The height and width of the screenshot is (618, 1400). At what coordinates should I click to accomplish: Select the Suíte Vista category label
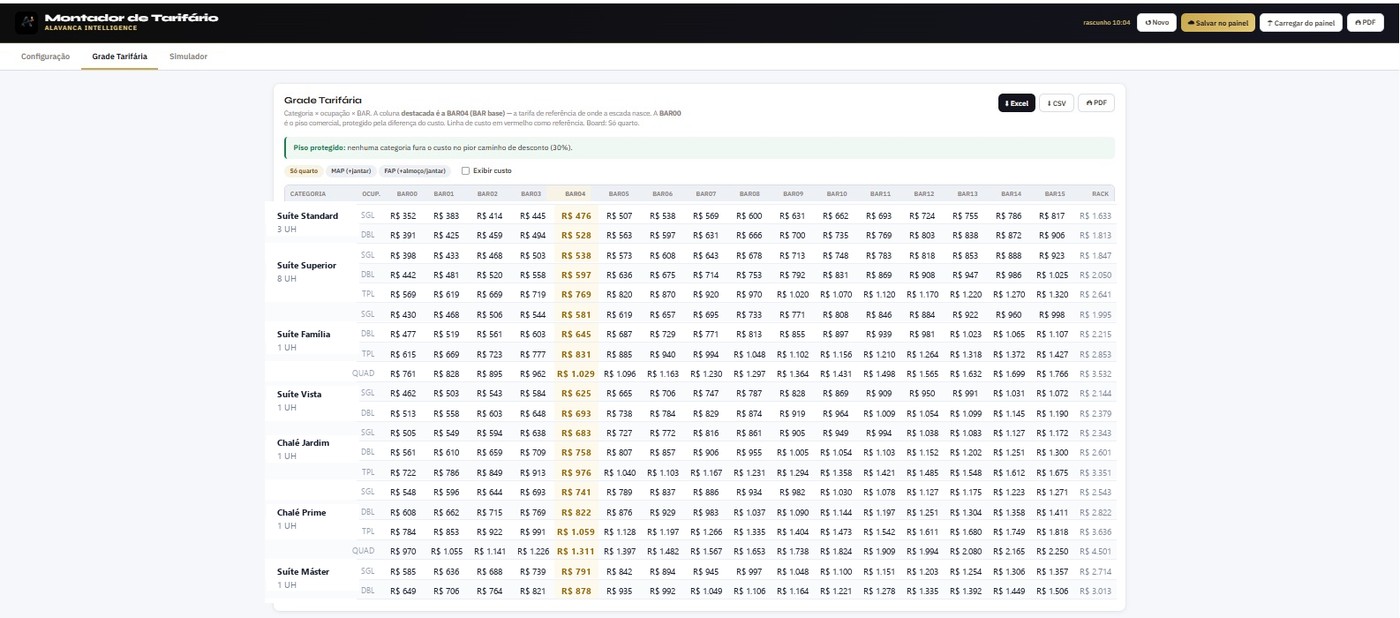(300, 394)
